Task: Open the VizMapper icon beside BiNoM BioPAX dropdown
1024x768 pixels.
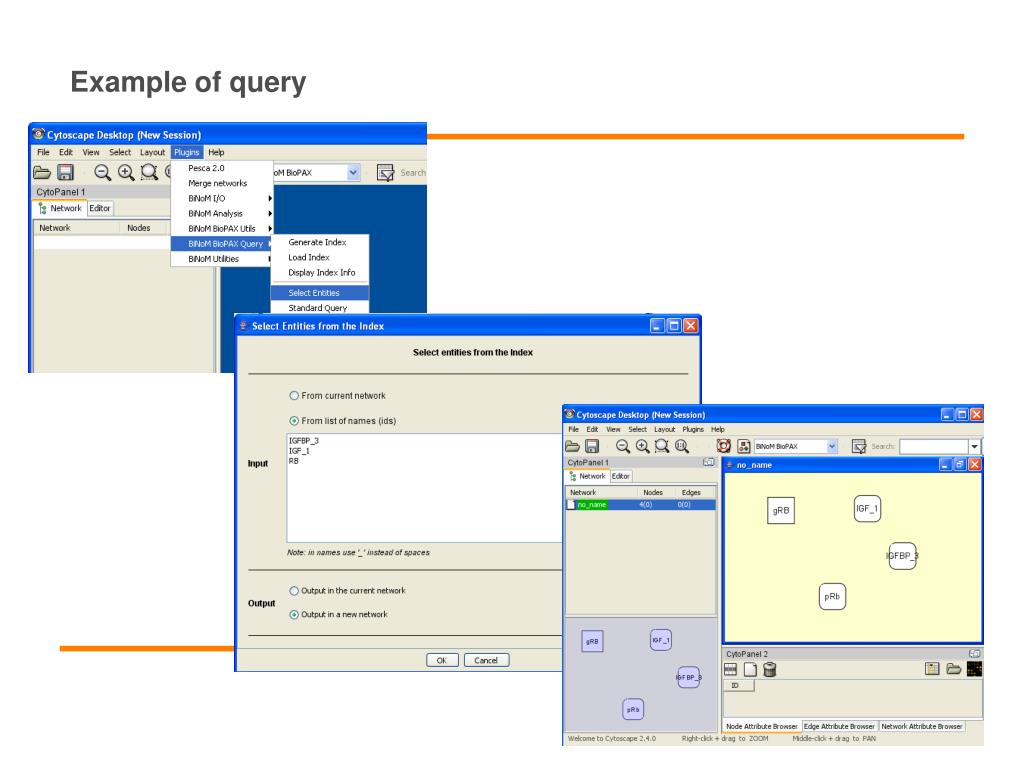Action: click(x=743, y=446)
